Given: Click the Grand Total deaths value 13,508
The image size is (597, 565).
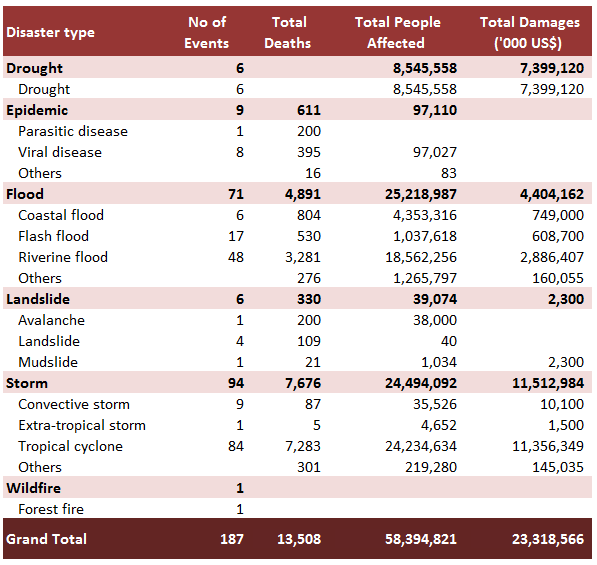Looking at the screenshot, I should (299, 539).
